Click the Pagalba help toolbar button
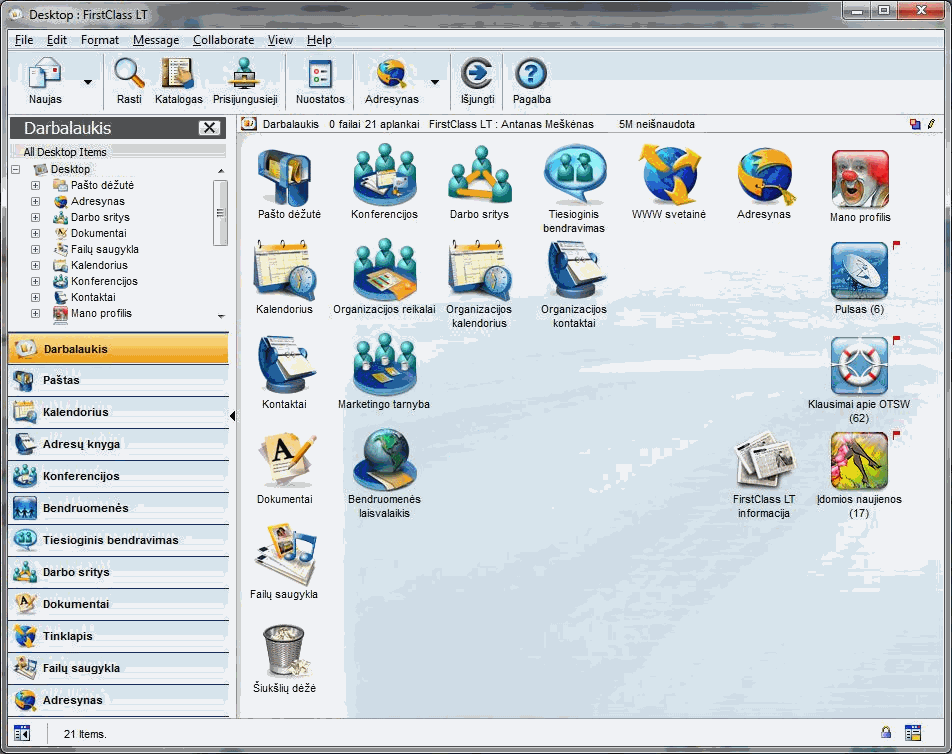The image size is (952, 754). pyautogui.click(x=531, y=81)
